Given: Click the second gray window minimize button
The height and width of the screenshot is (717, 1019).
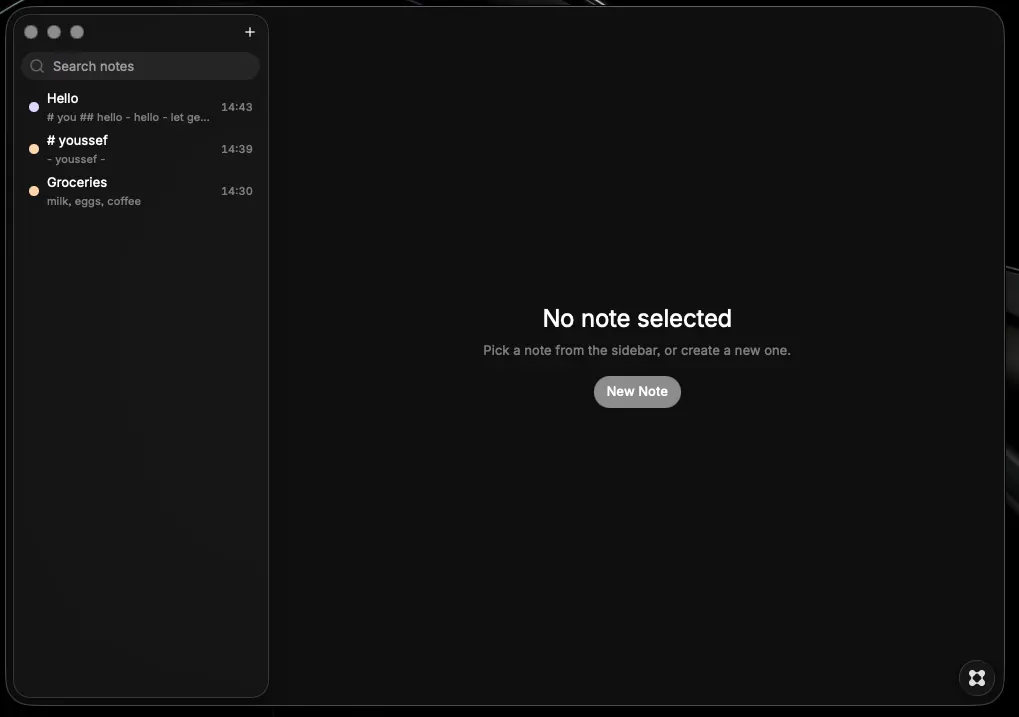Looking at the screenshot, I should (54, 32).
